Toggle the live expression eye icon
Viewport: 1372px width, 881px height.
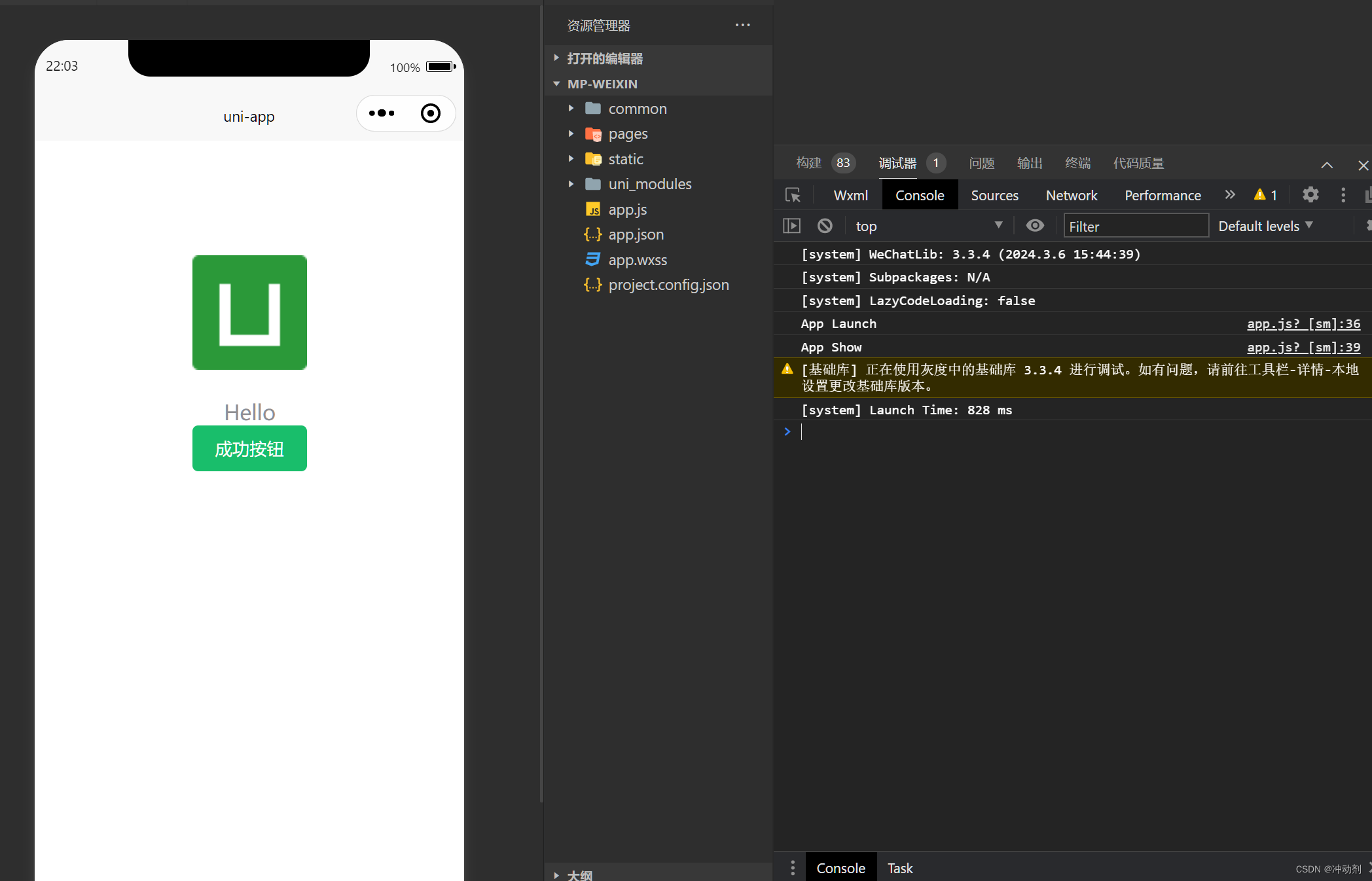tap(1035, 226)
